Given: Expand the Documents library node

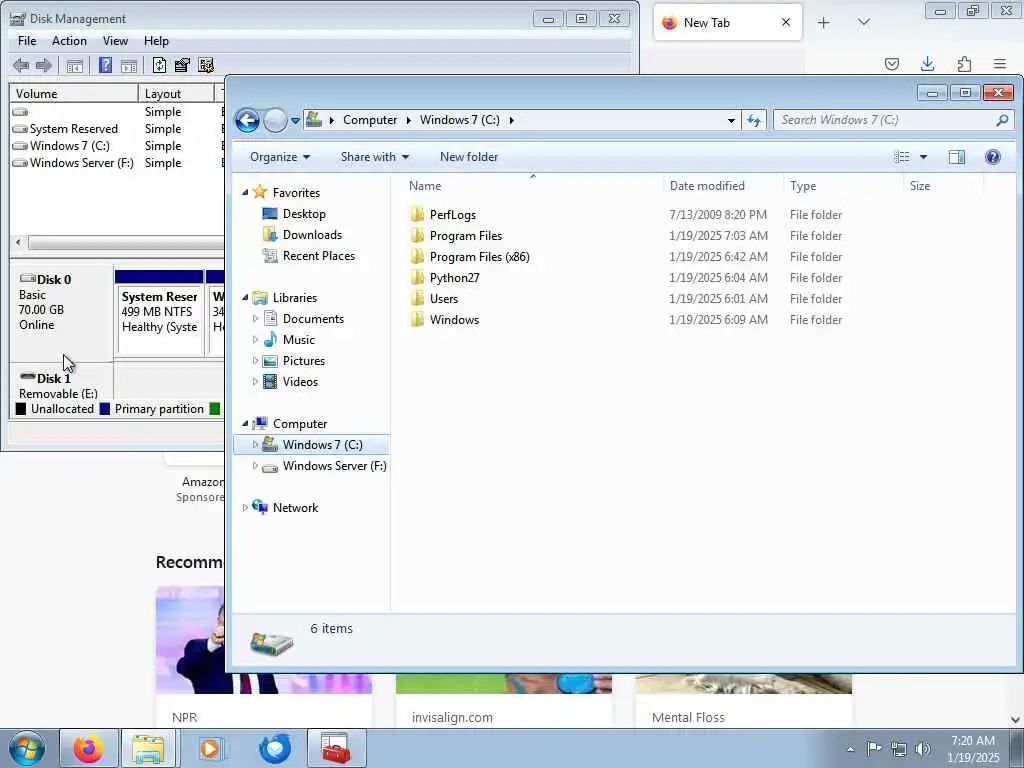Looking at the screenshot, I should 255,319.
